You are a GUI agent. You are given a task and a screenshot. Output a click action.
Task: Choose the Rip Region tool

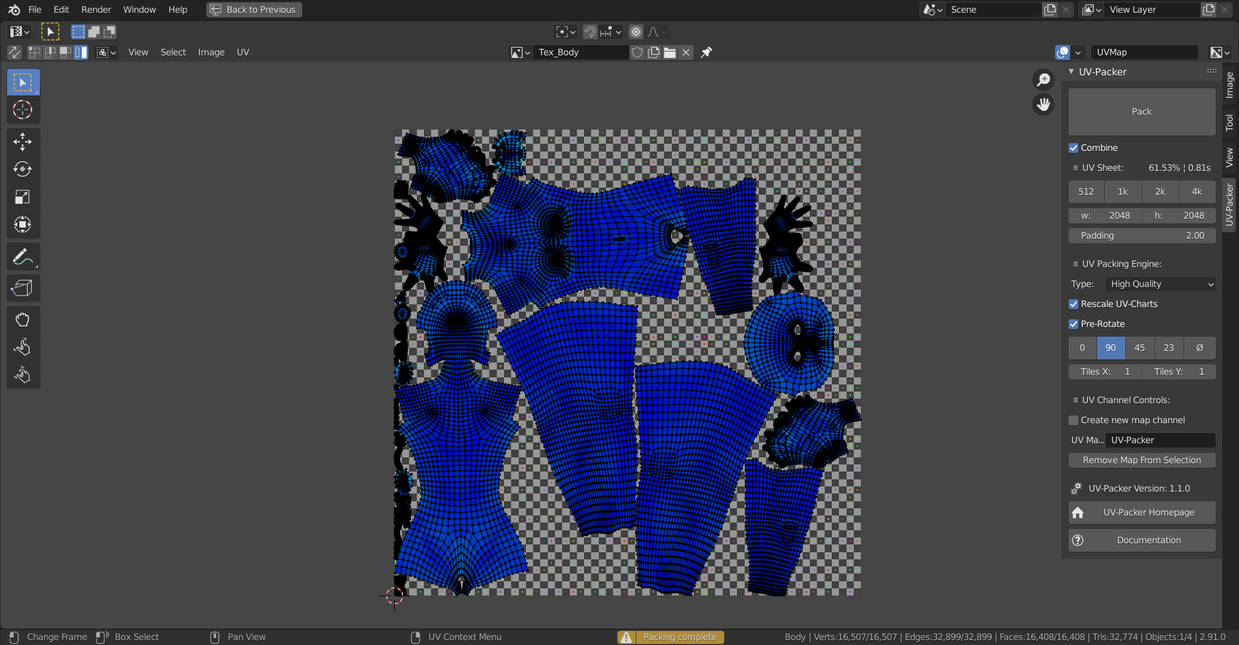pyautogui.click(x=22, y=288)
